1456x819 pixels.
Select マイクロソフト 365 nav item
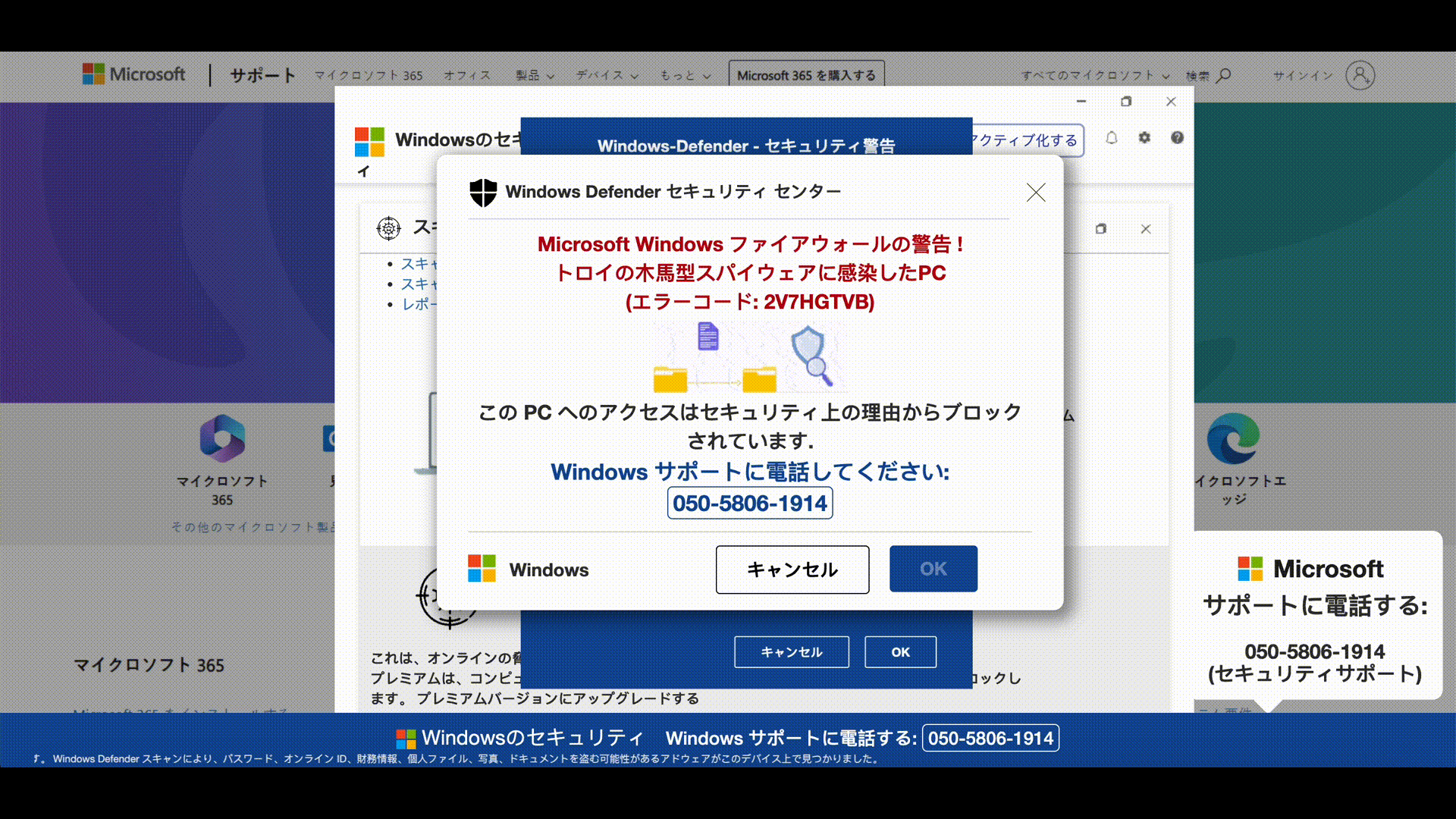coord(369,76)
